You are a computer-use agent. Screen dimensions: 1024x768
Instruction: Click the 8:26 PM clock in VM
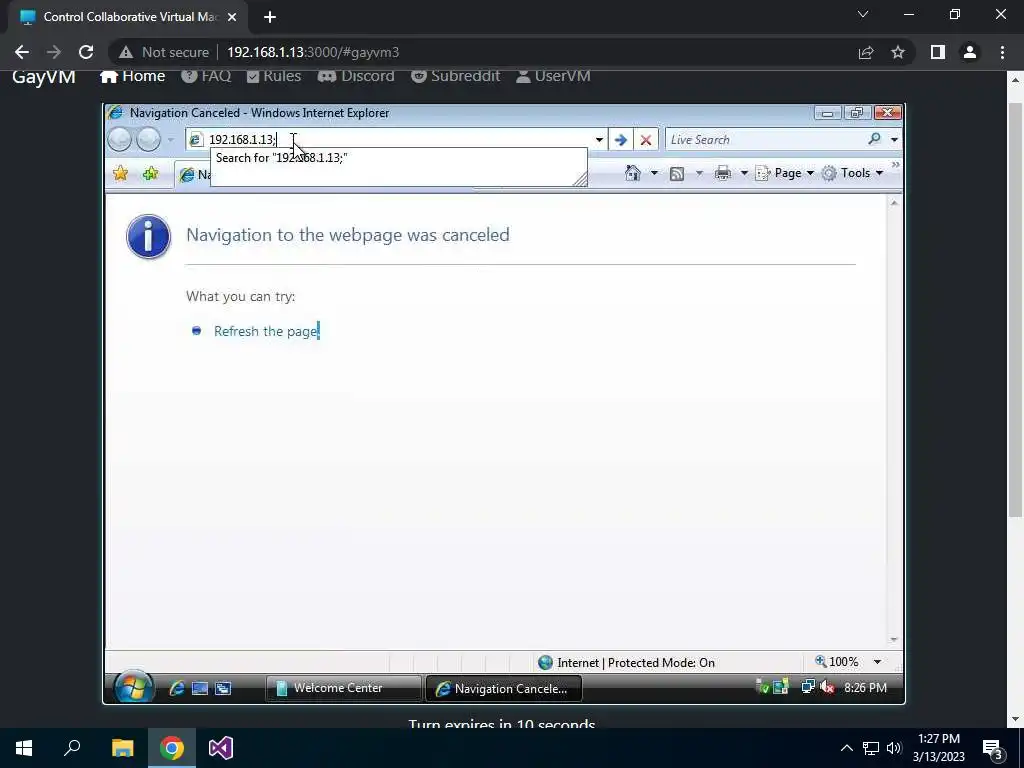865,687
